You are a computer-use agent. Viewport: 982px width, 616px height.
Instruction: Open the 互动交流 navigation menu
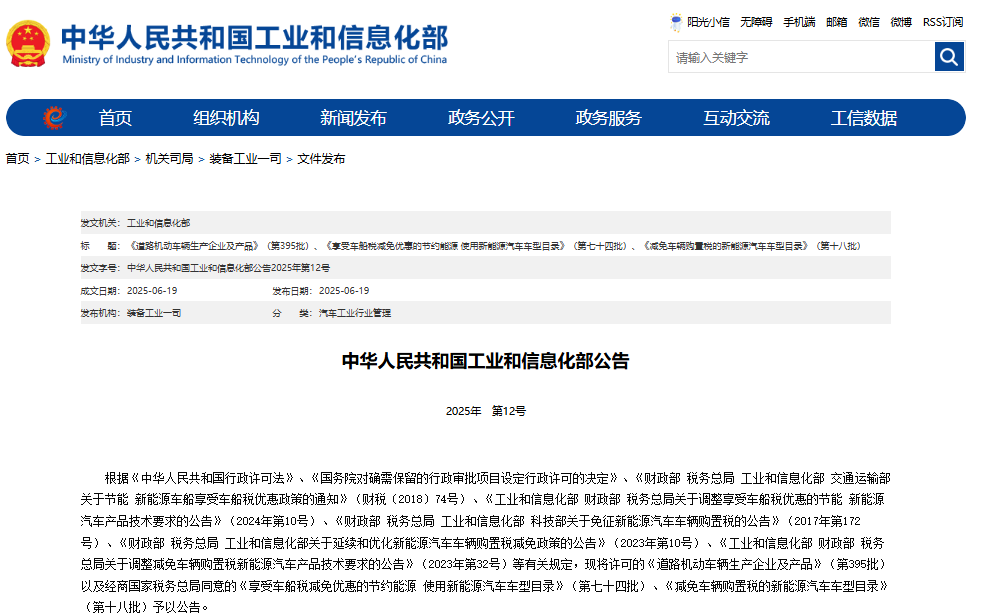click(x=737, y=117)
